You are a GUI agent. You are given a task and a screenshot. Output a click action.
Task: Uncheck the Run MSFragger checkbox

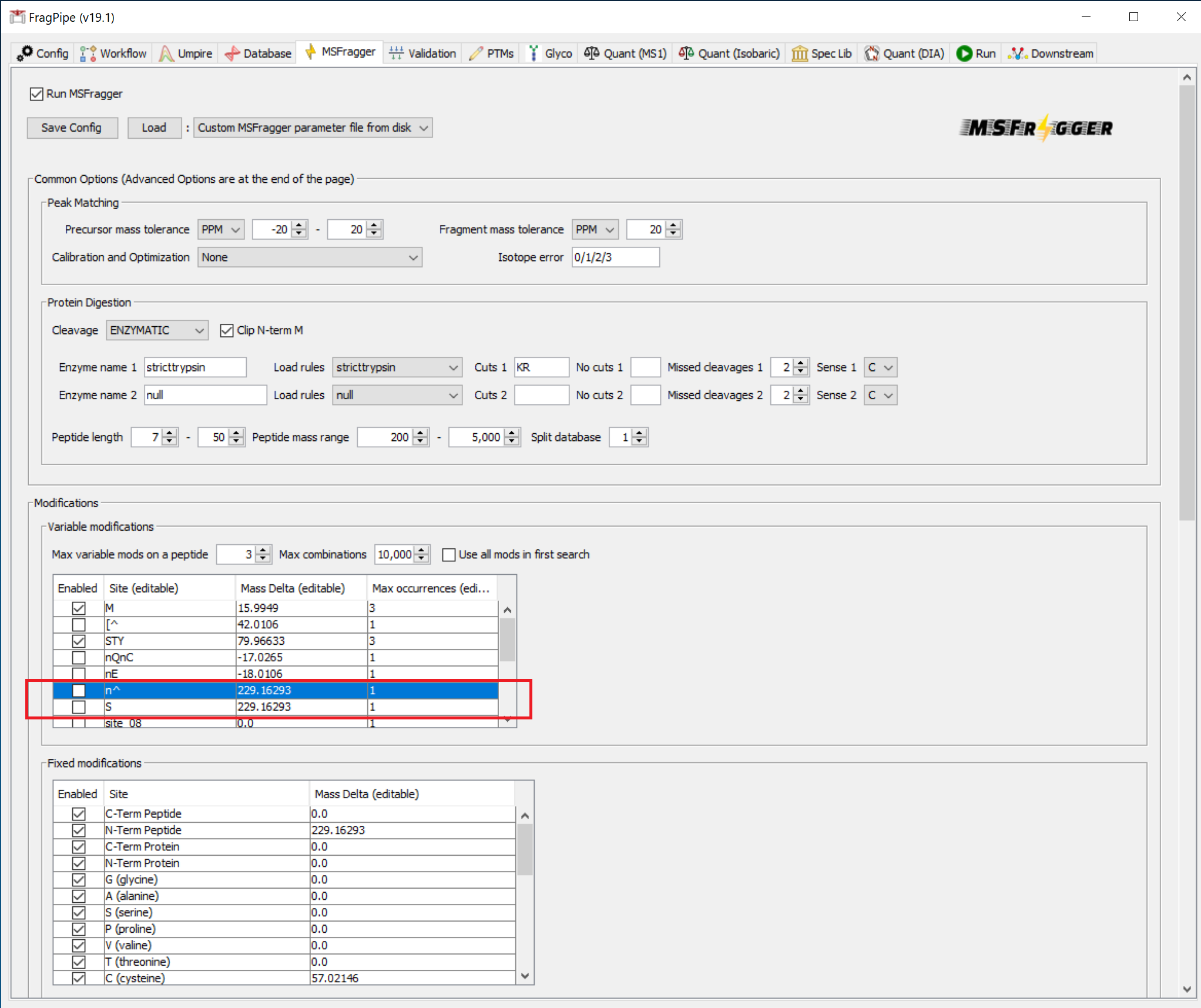click(36, 94)
